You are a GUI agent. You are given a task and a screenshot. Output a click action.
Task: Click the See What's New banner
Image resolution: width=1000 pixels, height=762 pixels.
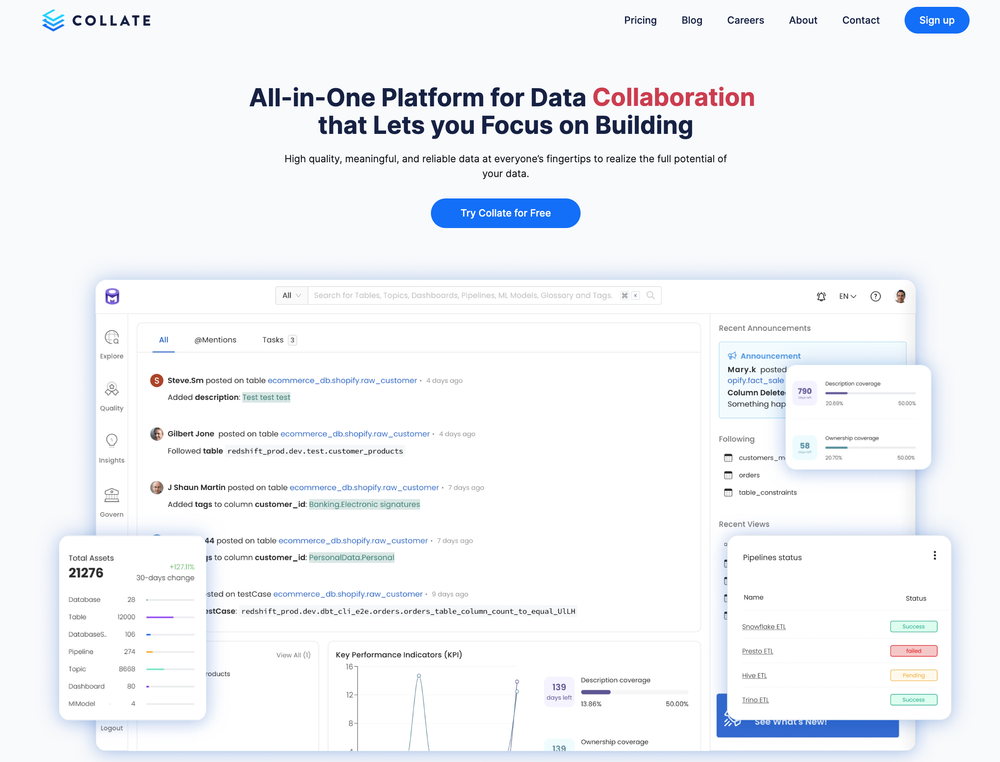(807, 722)
